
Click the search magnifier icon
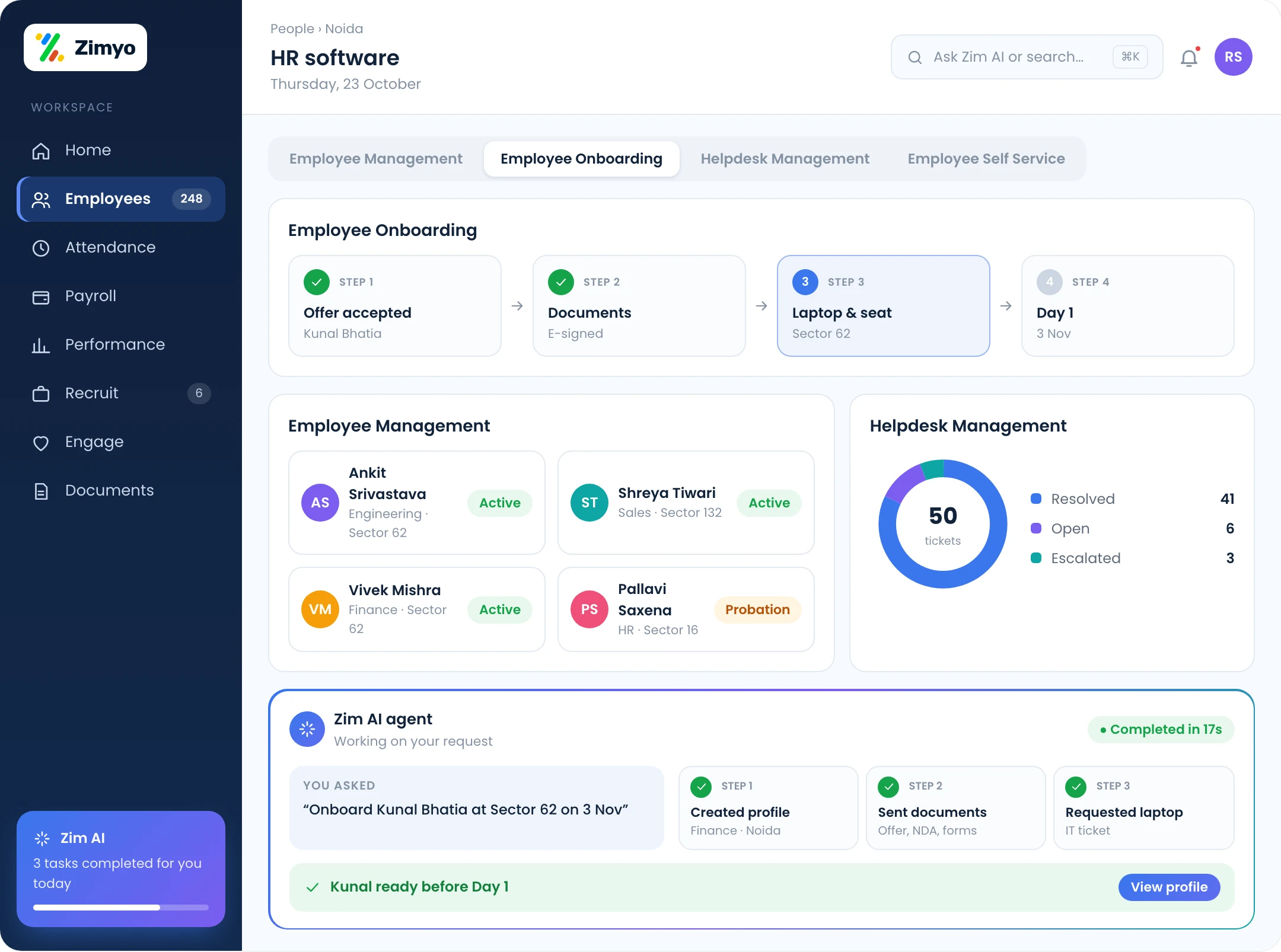click(x=914, y=57)
